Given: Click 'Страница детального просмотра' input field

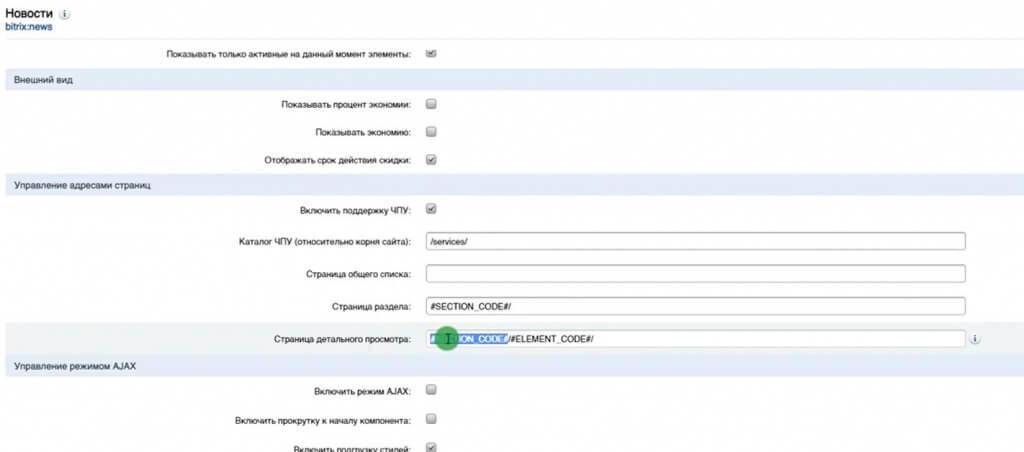Looking at the screenshot, I should [696, 339].
